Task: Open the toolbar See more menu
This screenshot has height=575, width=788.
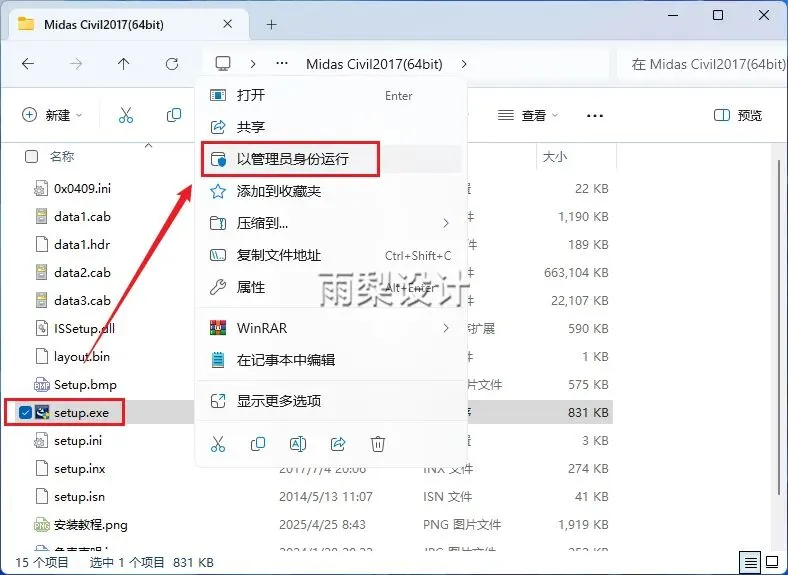Action: 595,116
